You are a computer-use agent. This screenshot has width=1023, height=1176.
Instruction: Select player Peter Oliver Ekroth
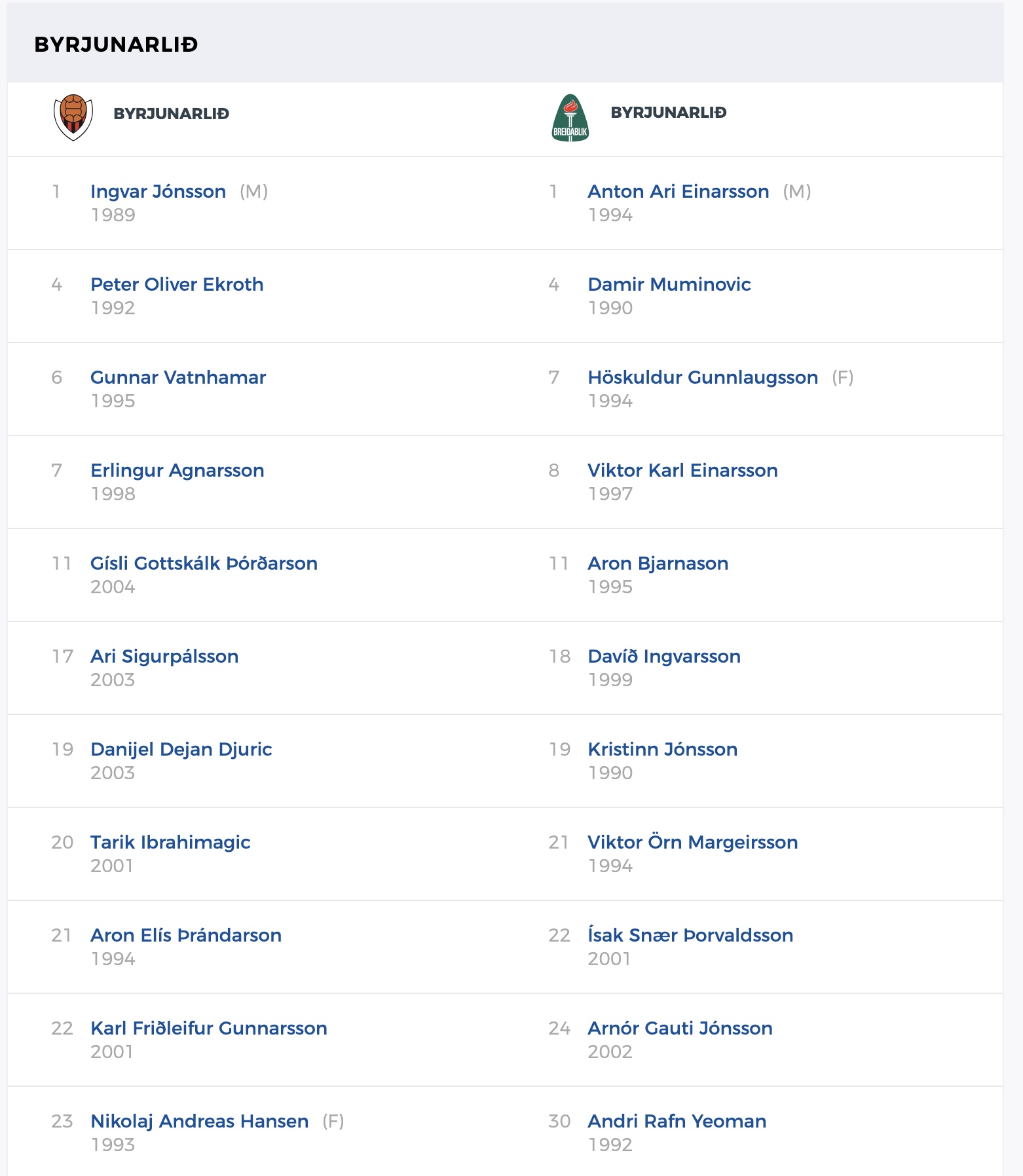[177, 285]
